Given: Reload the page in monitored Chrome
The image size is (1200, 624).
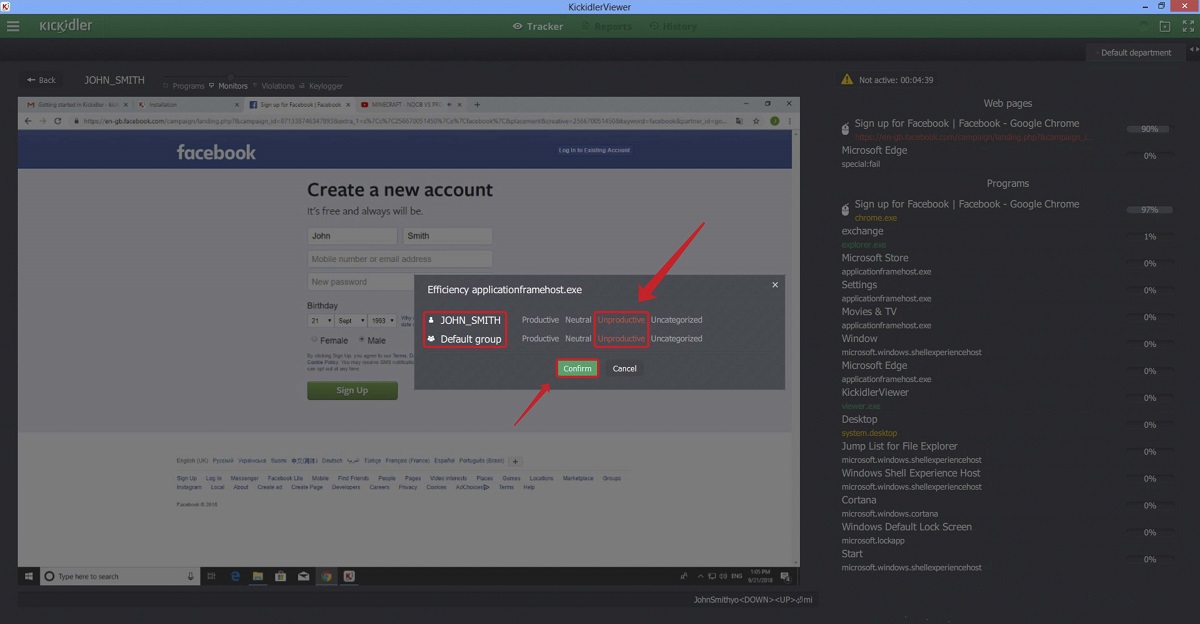Looking at the screenshot, I should (x=58, y=121).
